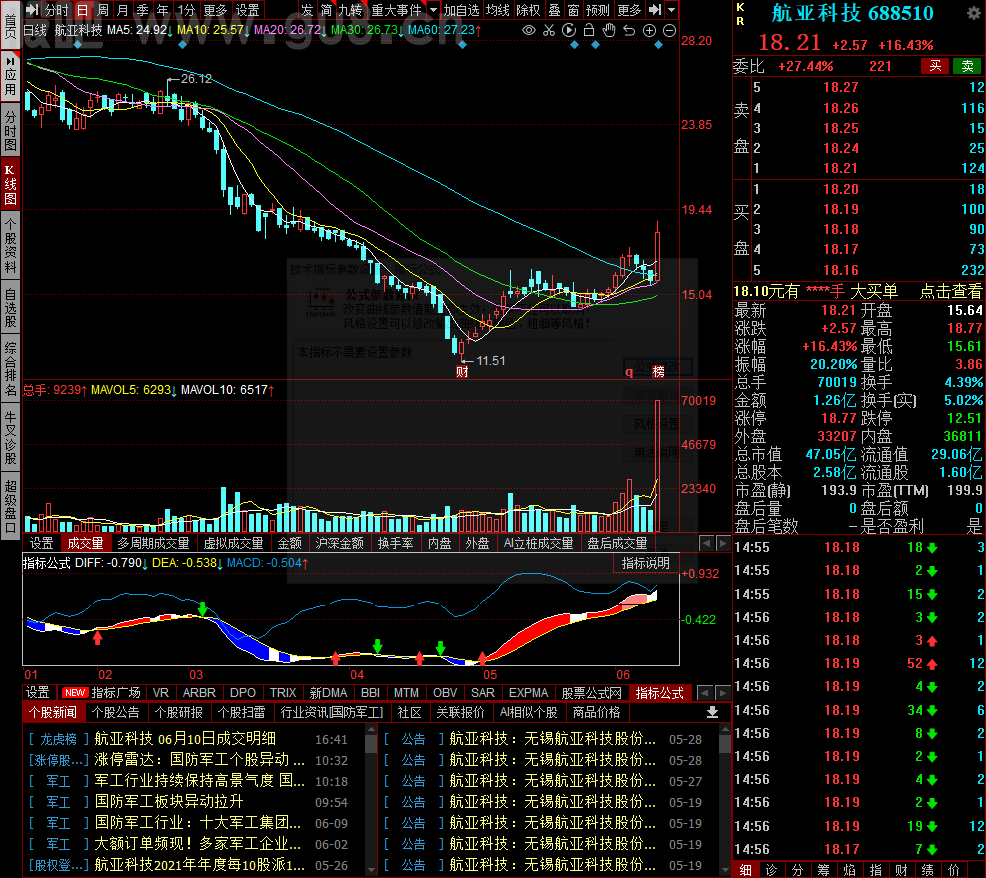Open the 首页 sidebar tab
This screenshot has width=986, height=878.
click(x=10, y=25)
